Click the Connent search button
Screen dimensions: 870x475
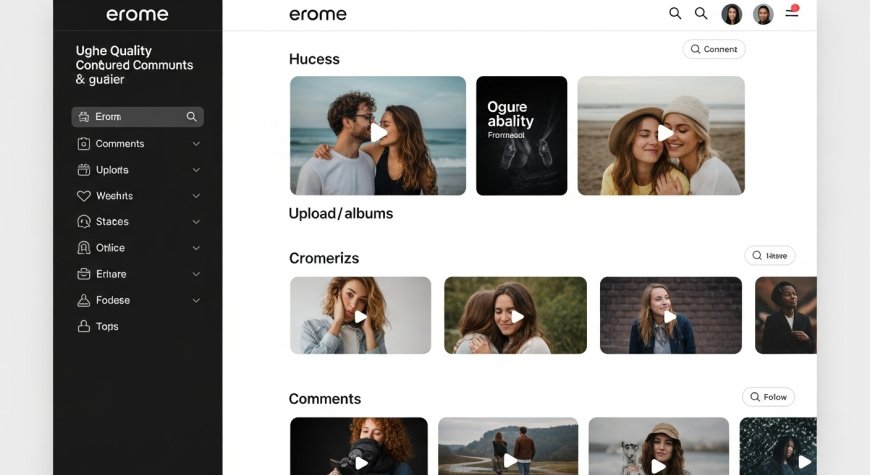click(714, 49)
